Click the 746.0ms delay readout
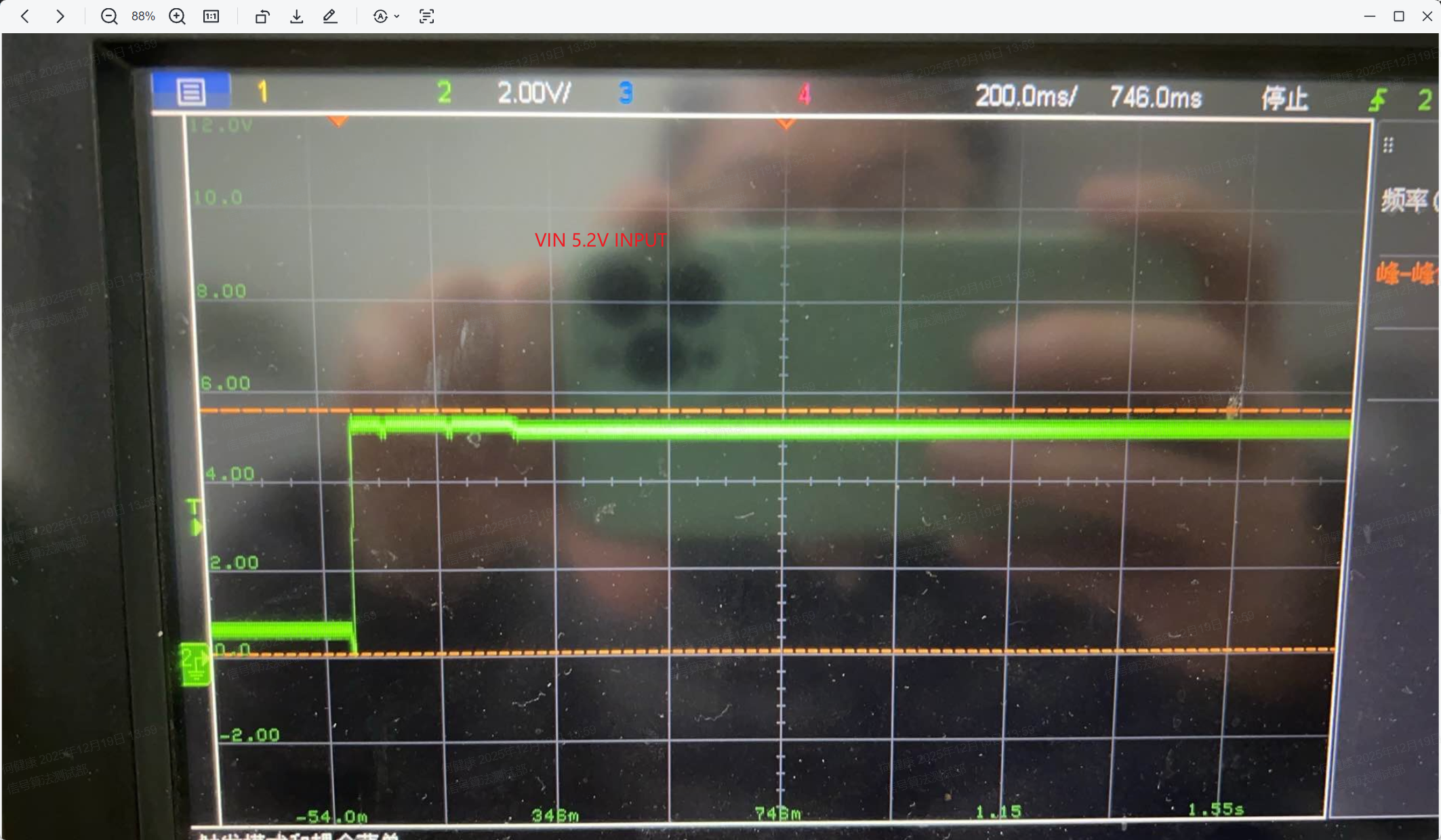The image size is (1441, 840). 1156,98
